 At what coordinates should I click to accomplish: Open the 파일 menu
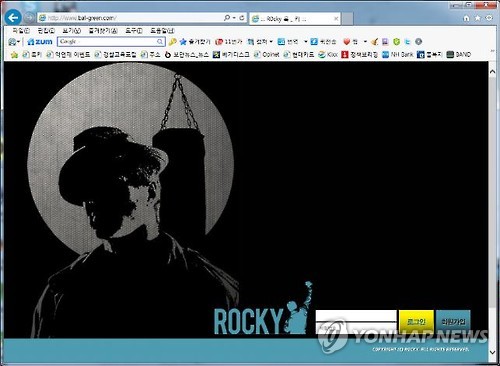coord(21,31)
